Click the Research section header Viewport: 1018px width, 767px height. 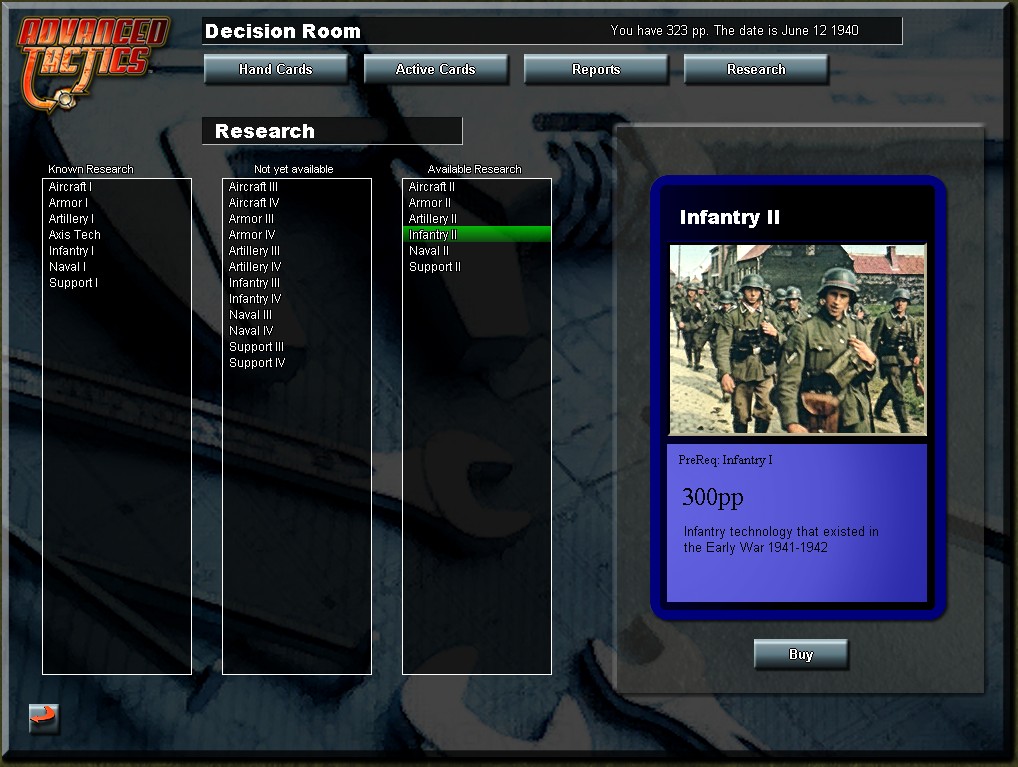pos(332,131)
